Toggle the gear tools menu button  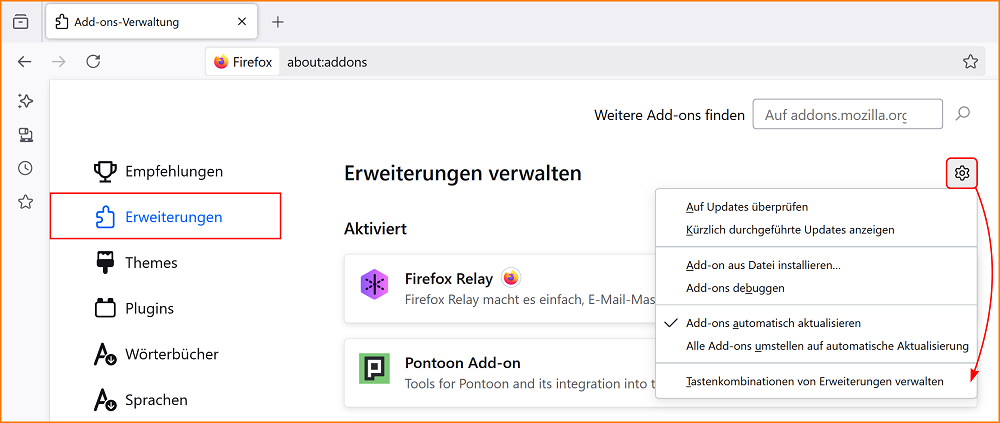[962, 173]
